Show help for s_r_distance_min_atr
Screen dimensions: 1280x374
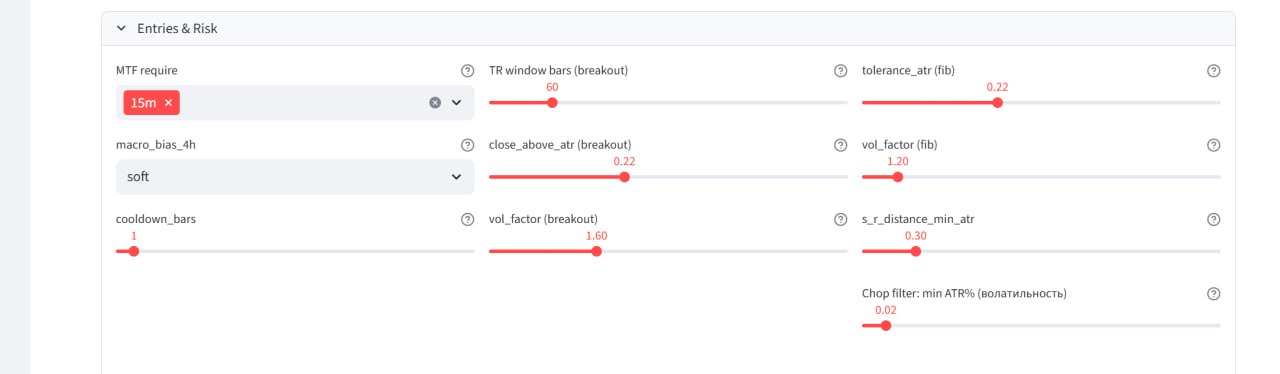pos(1213,219)
